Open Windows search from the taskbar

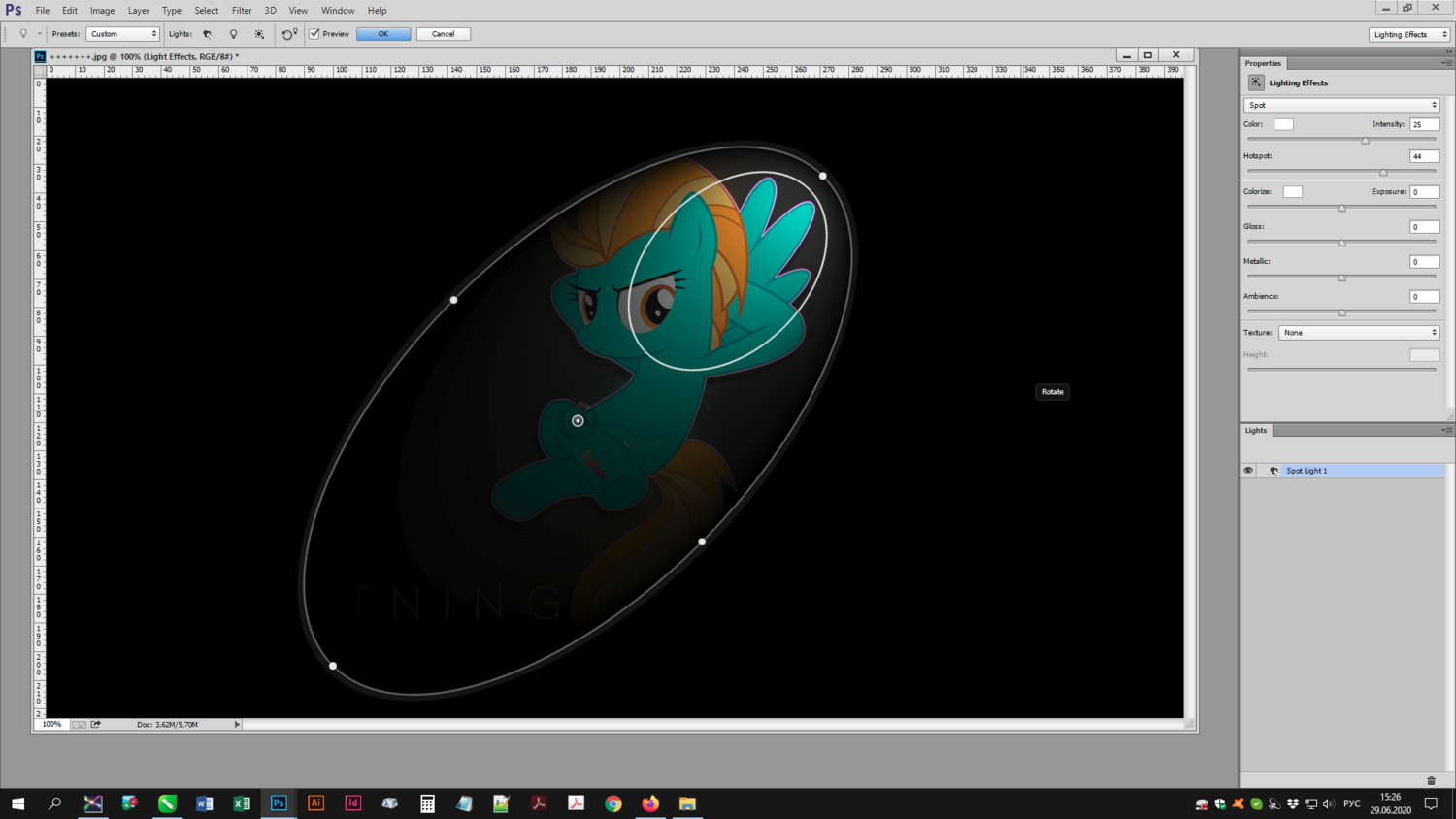click(x=54, y=803)
